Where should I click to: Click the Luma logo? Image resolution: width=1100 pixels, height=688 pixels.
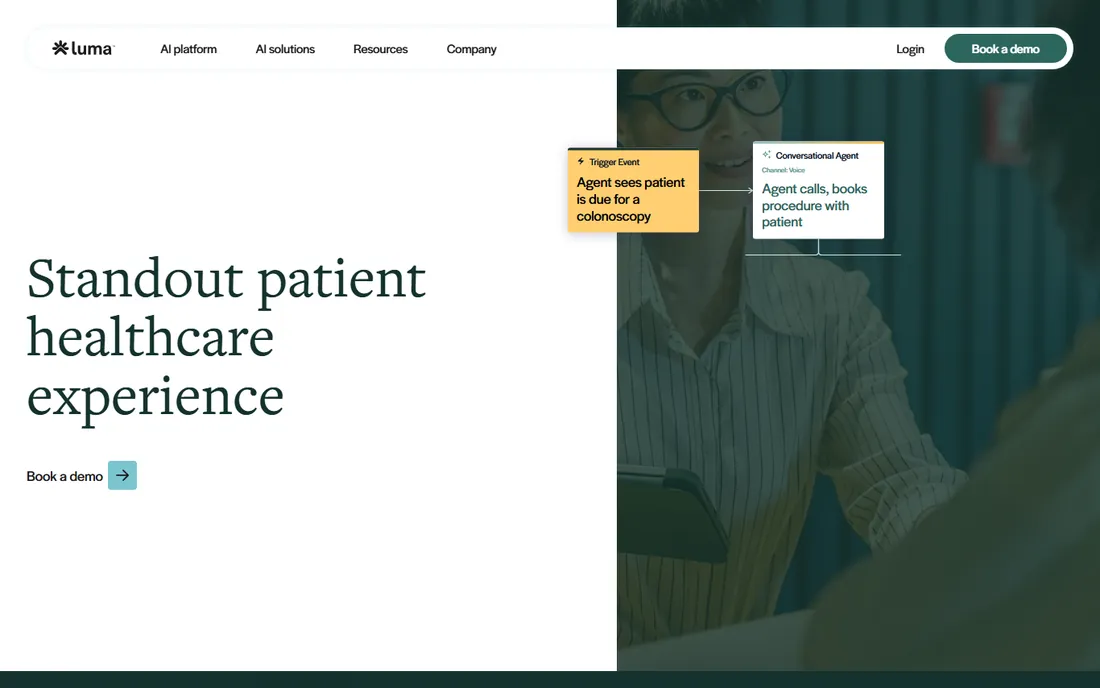83,48
